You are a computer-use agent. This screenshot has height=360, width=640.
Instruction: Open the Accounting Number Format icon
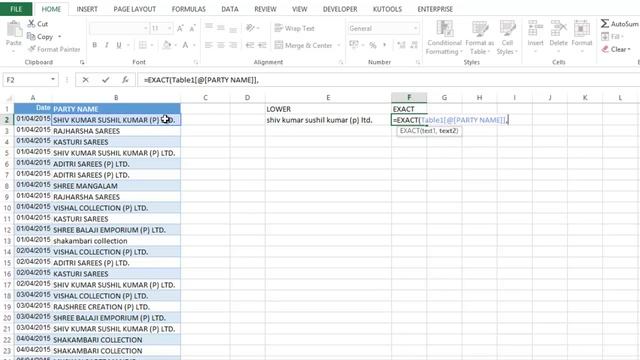click(354, 45)
